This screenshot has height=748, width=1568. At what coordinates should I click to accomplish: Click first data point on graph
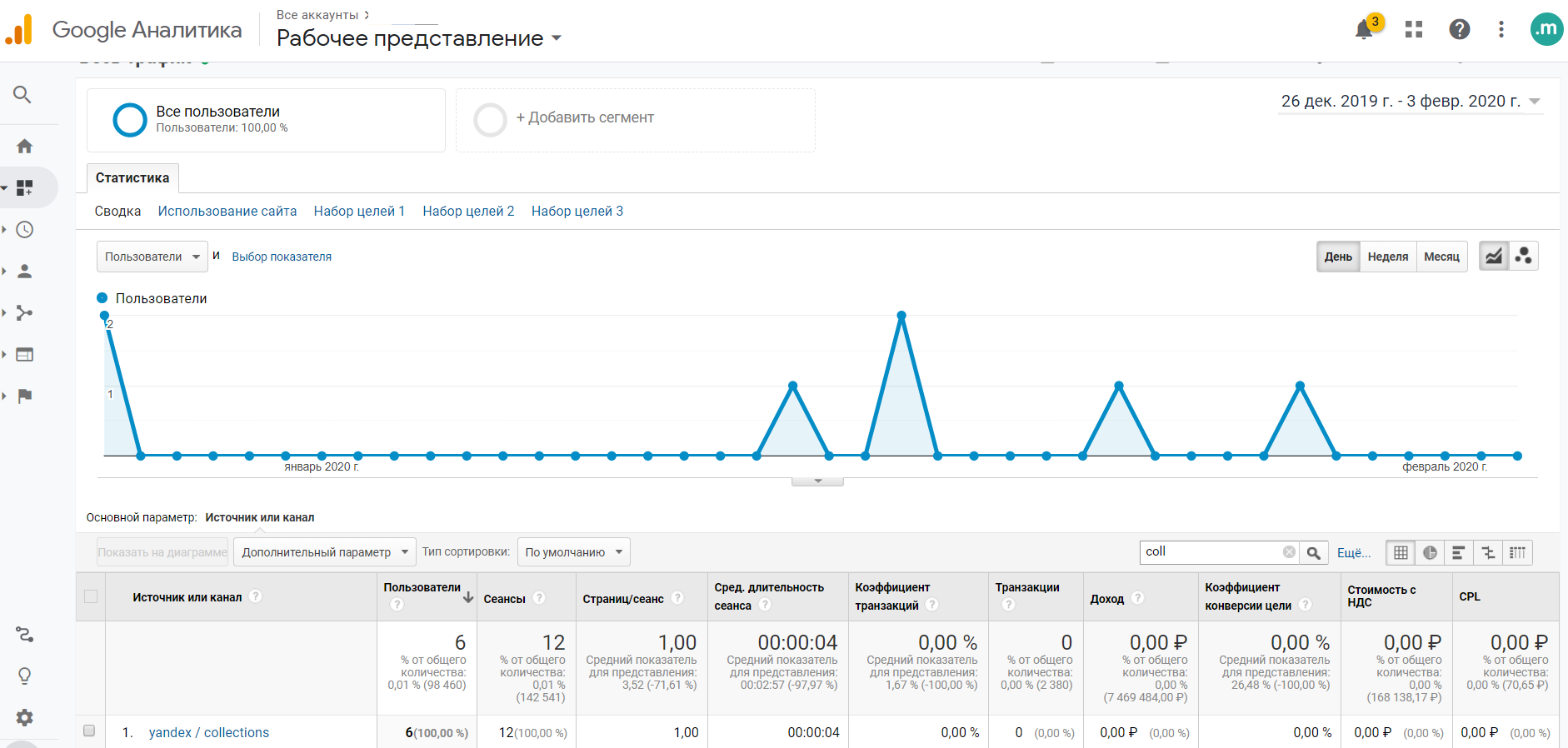coord(104,316)
